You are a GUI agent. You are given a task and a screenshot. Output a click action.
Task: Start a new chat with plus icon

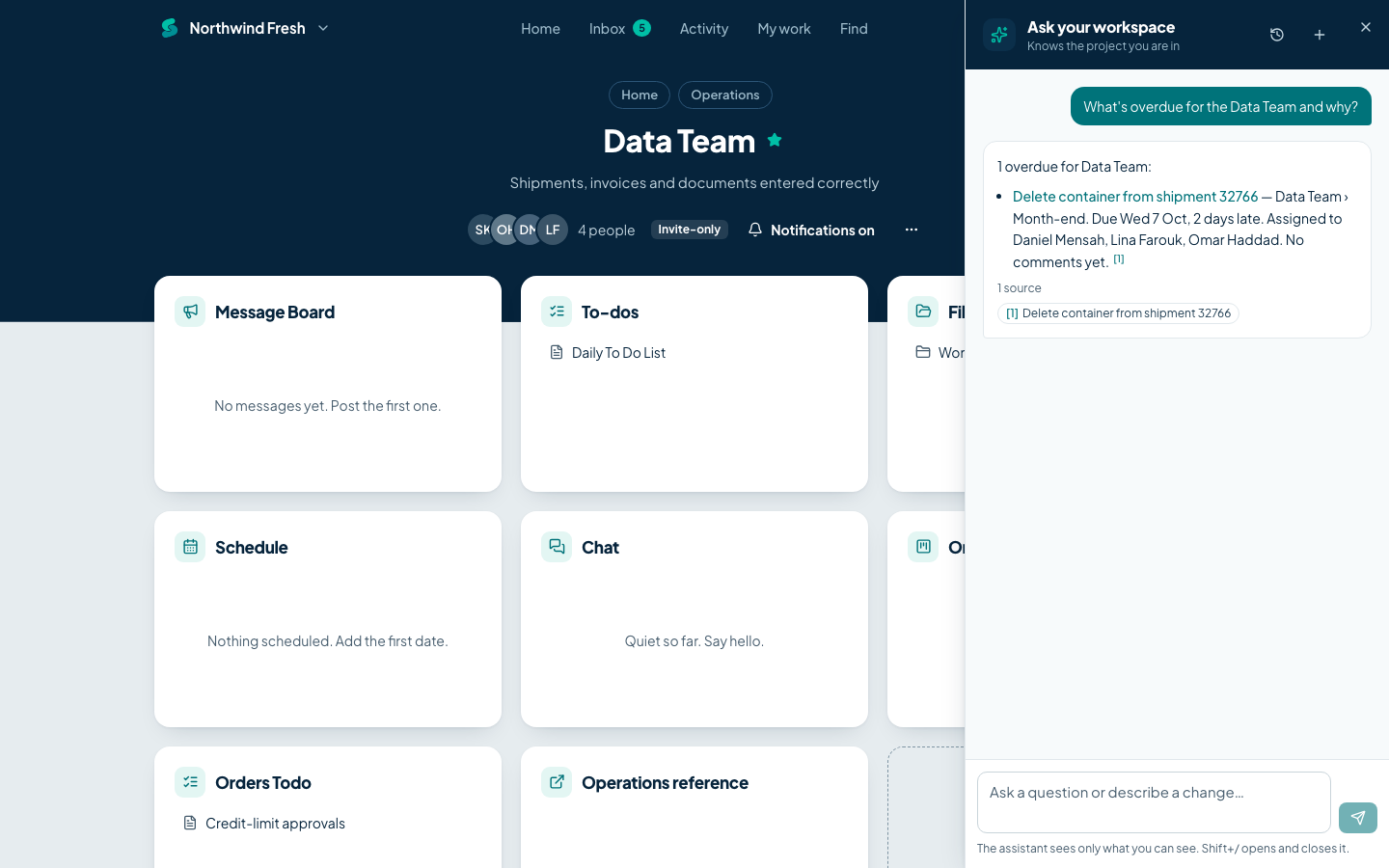pyautogui.click(x=1320, y=35)
